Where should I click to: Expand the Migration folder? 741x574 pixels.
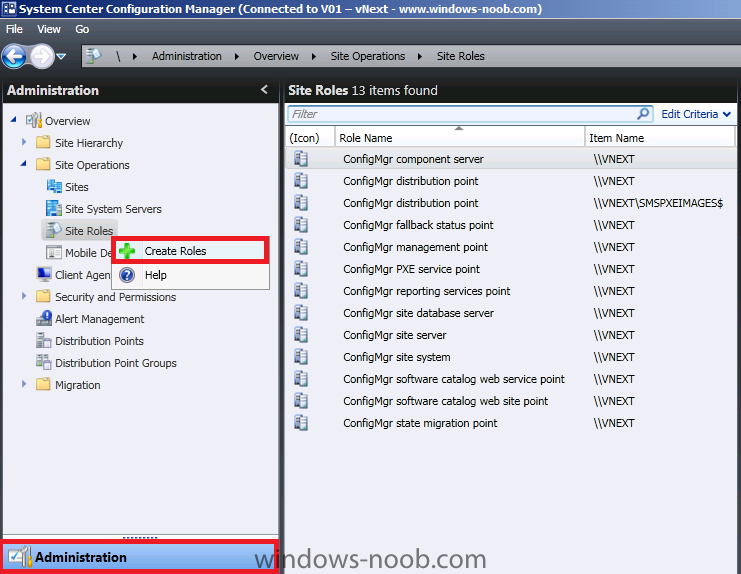pos(24,384)
